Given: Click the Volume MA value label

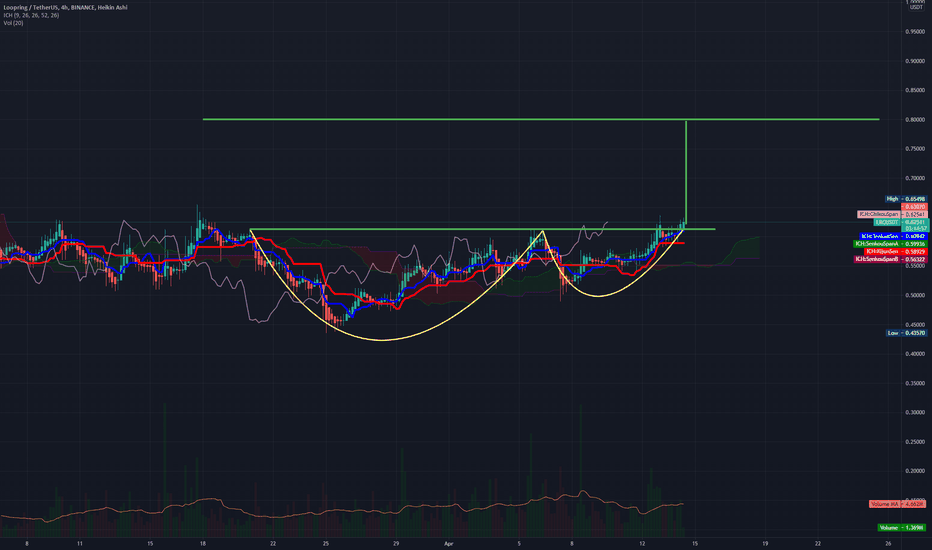Looking at the screenshot, I should tap(897, 504).
